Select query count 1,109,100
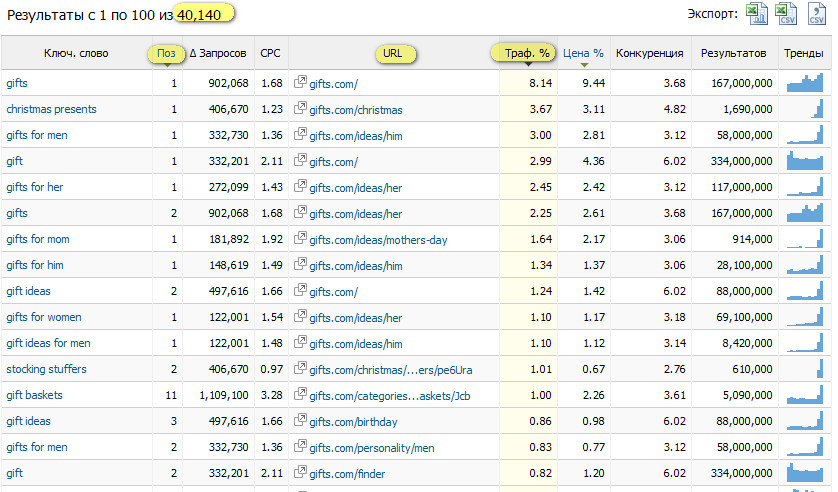 tap(224, 395)
